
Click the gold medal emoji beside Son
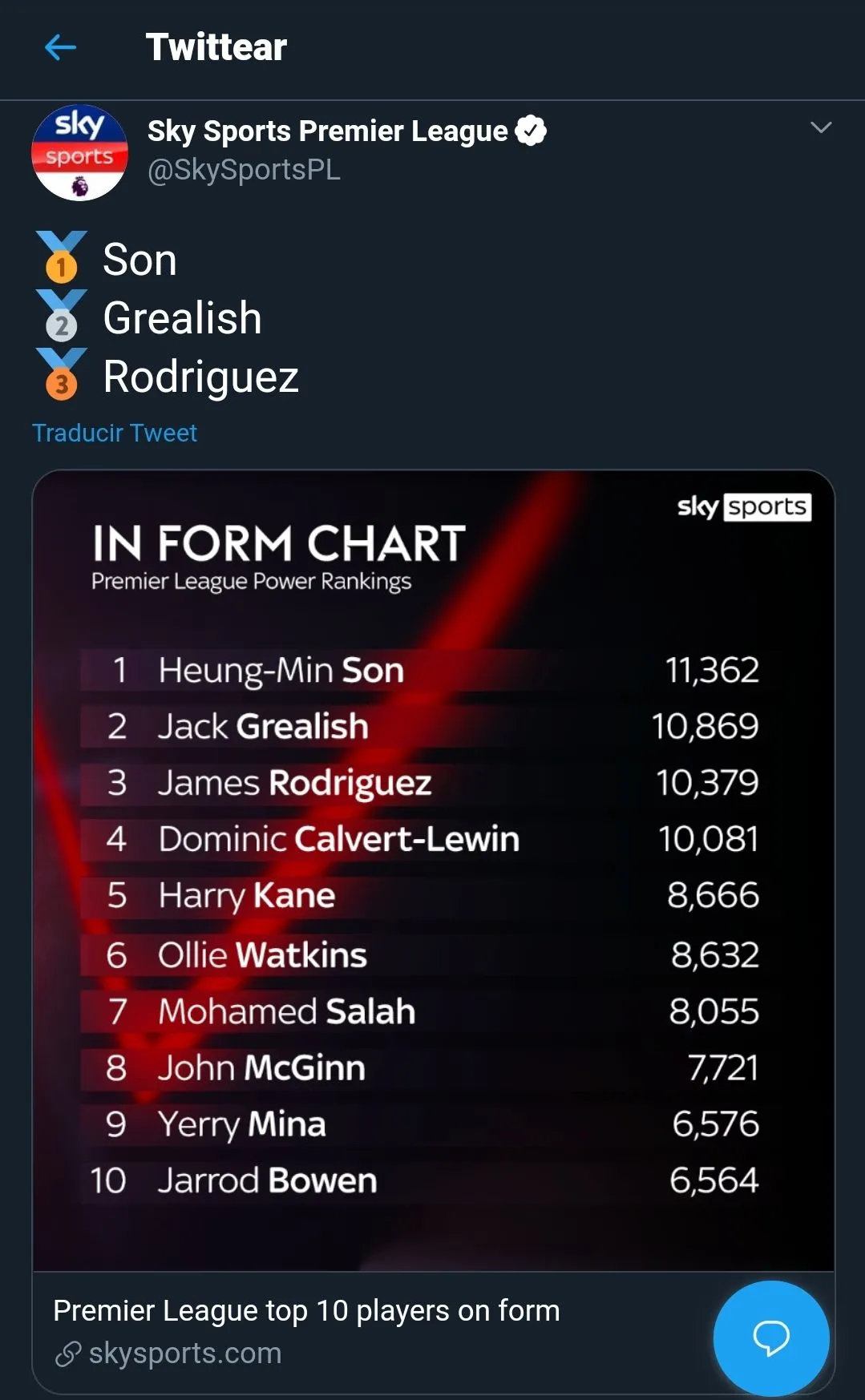[x=61, y=257]
